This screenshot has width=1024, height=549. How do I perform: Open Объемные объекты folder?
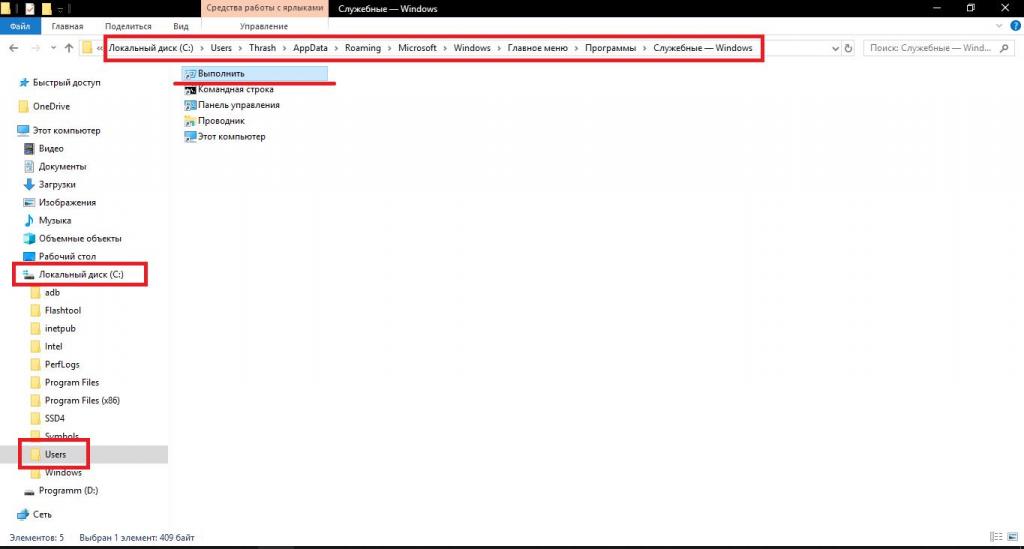pyautogui.click(x=72, y=238)
